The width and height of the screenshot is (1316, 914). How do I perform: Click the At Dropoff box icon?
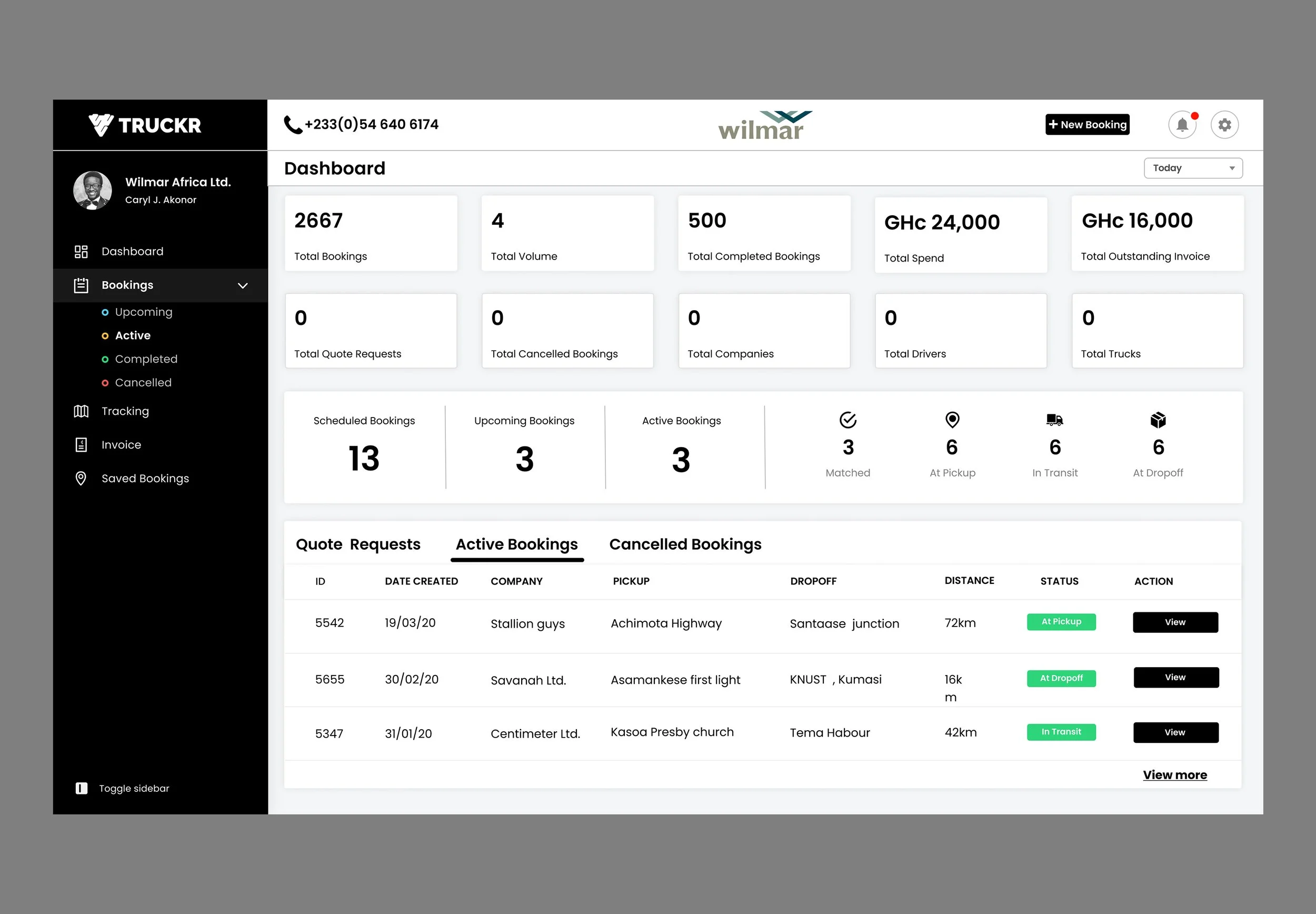pyautogui.click(x=1158, y=420)
